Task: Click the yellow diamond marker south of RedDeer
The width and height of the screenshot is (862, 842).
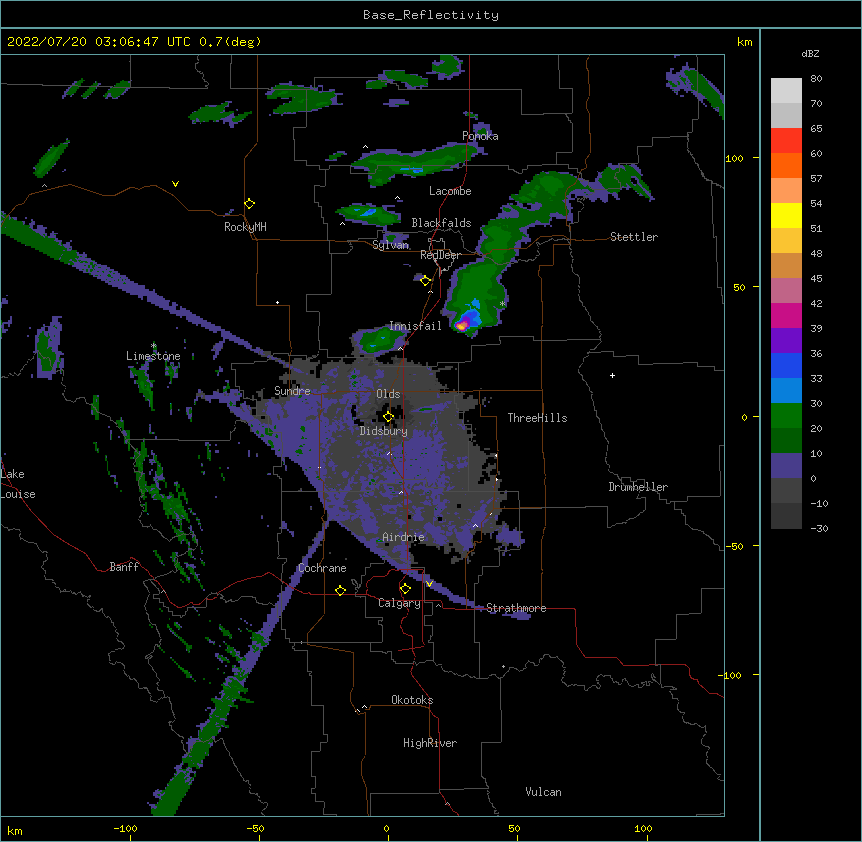Action: (425, 281)
